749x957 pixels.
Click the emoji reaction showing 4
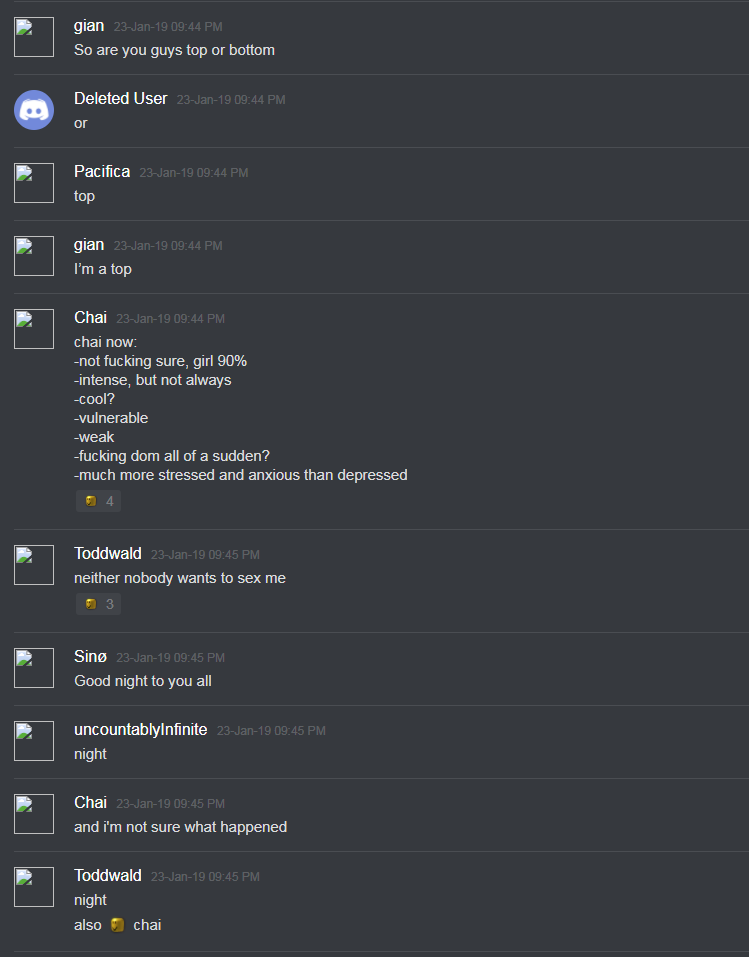point(98,501)
